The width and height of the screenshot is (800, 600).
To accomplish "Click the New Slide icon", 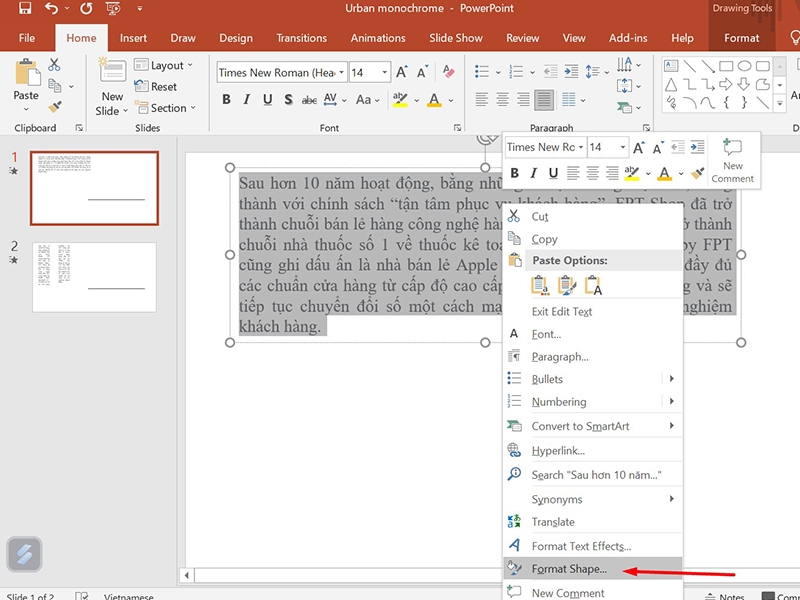I will 112,70.
